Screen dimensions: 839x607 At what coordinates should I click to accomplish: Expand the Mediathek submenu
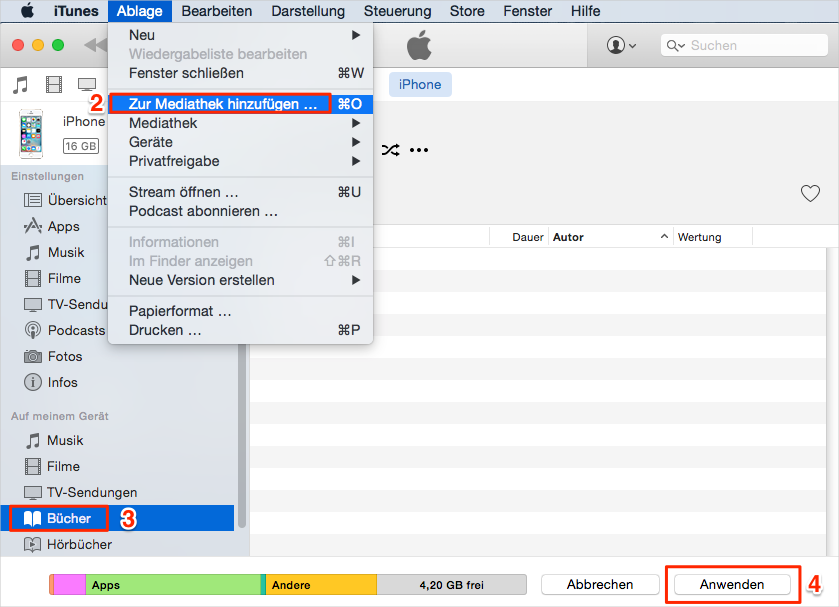tap(240, 123)
